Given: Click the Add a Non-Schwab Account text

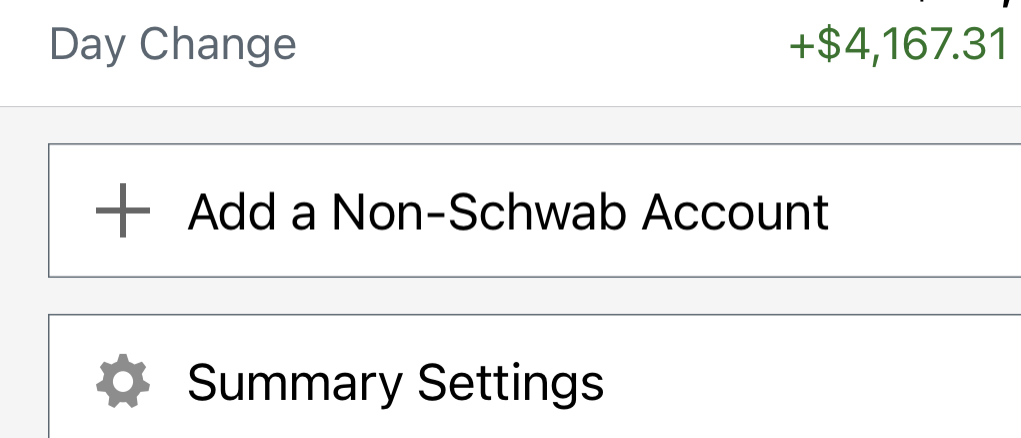Looking at the screenshot, I should [508, 212].
